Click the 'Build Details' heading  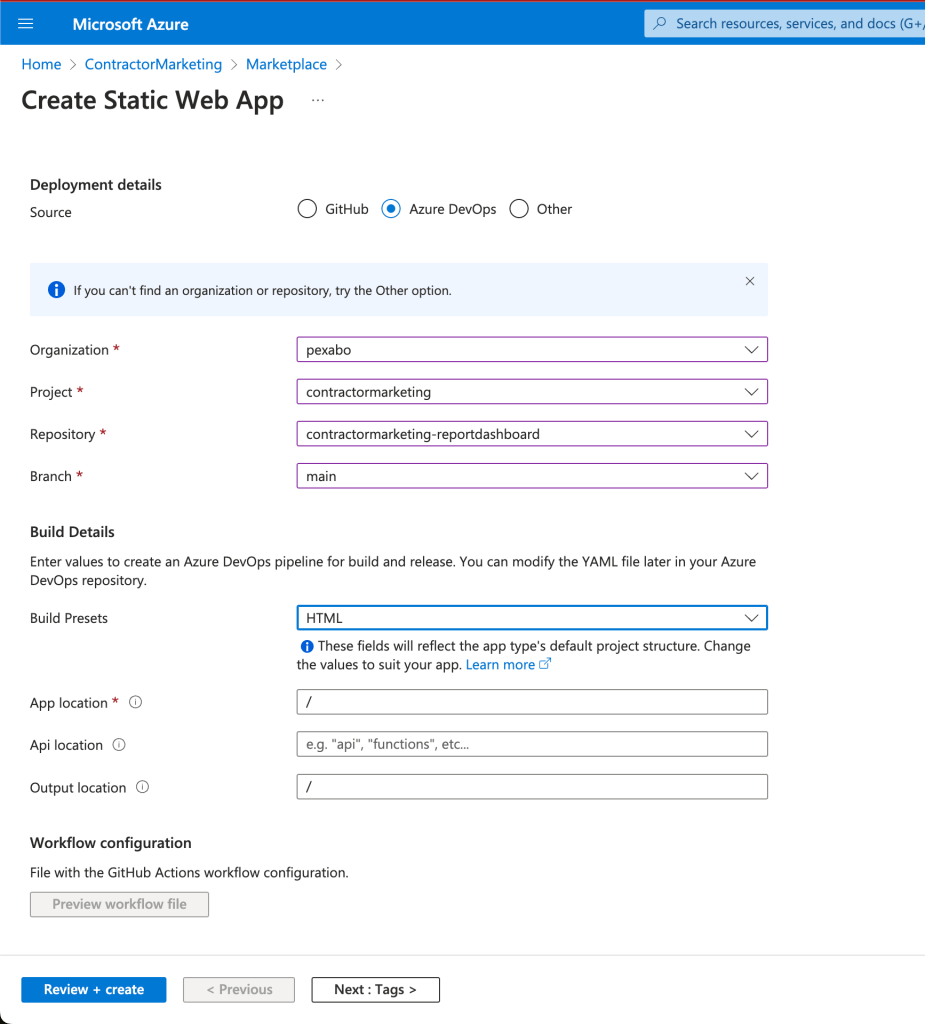pyautogui.click(x=72, y=532)
